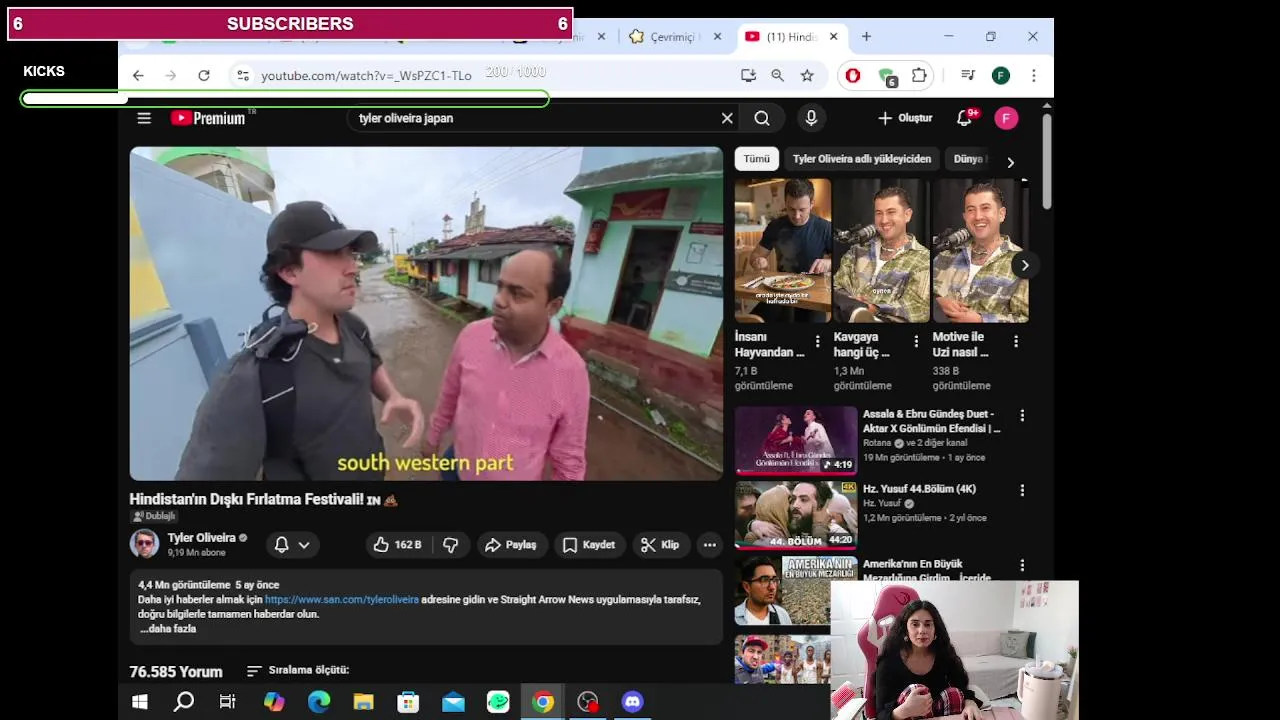Viewport: 1280px width, 720px height.
Task: Share video using Paylaş button
Action: pos(511,545)
